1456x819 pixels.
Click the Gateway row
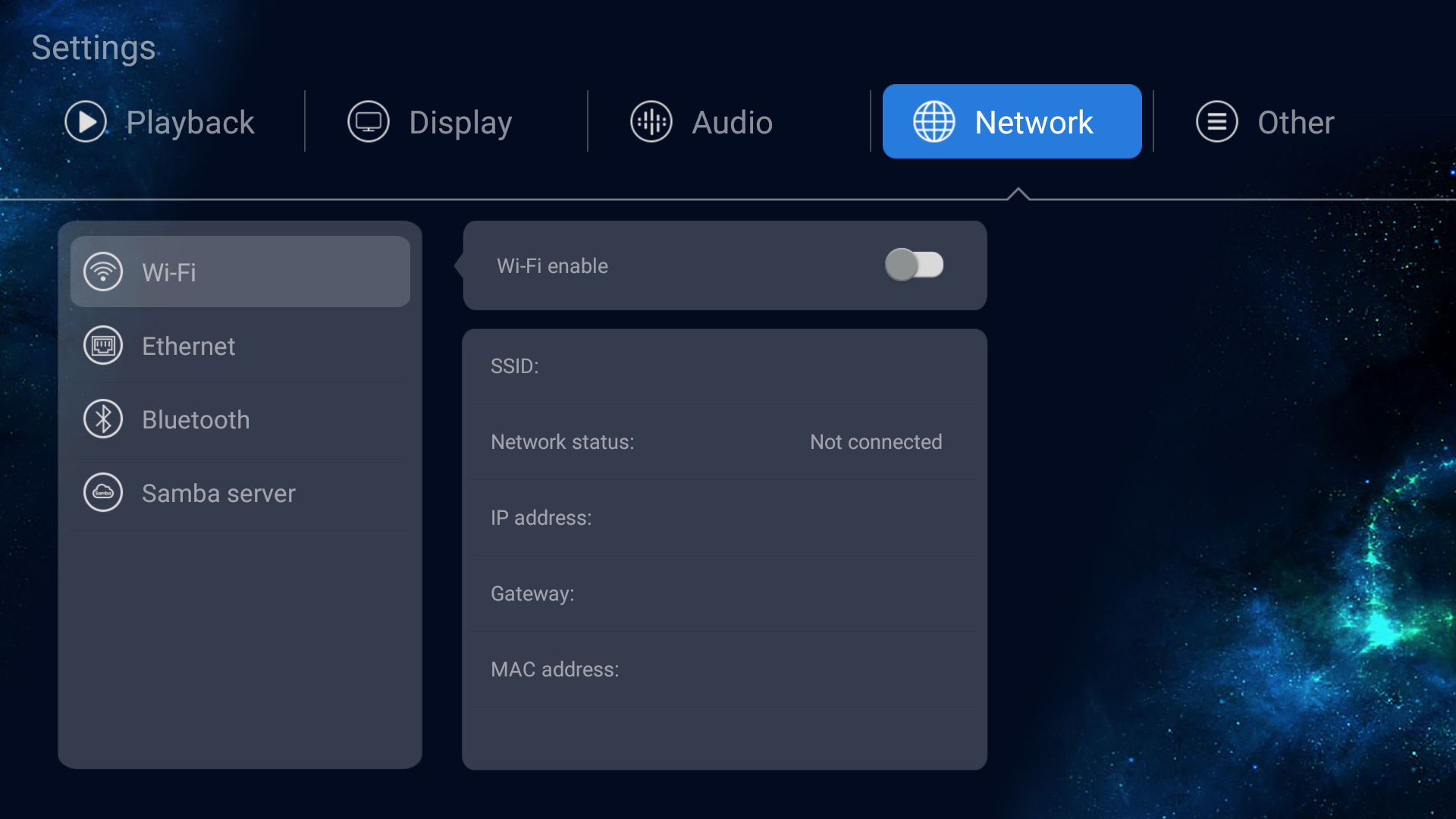[x=724, y=594]
